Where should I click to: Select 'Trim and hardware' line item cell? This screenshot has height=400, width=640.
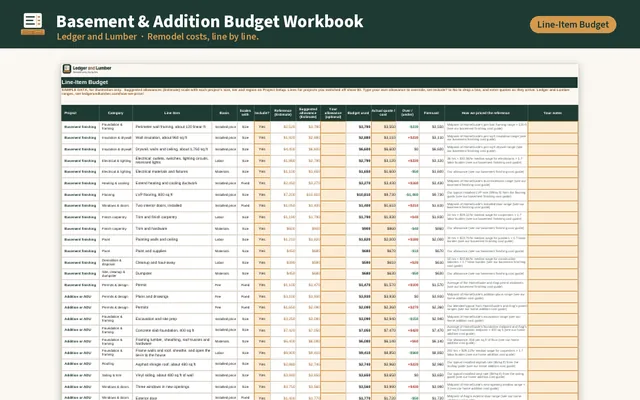point(172,229)
